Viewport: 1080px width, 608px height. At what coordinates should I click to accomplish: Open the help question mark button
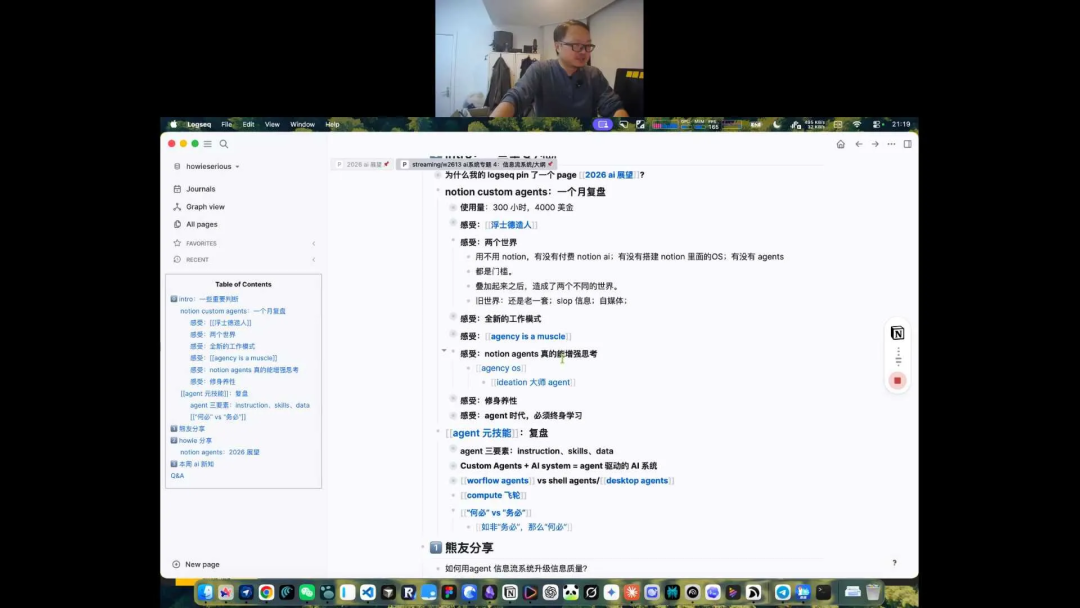click(x=895, y=563)
